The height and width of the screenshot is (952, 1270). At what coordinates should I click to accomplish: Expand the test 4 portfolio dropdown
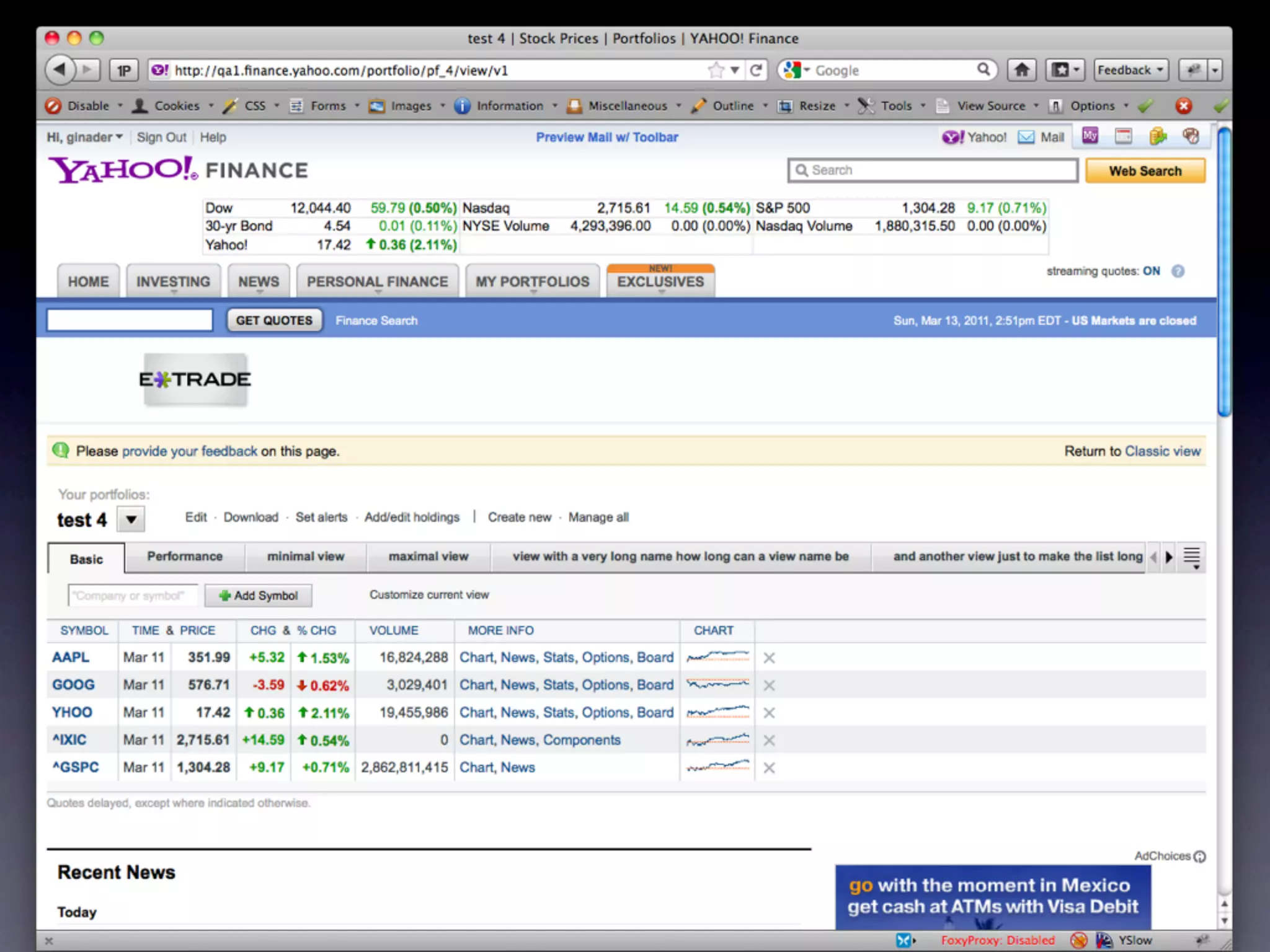(131, 519)
